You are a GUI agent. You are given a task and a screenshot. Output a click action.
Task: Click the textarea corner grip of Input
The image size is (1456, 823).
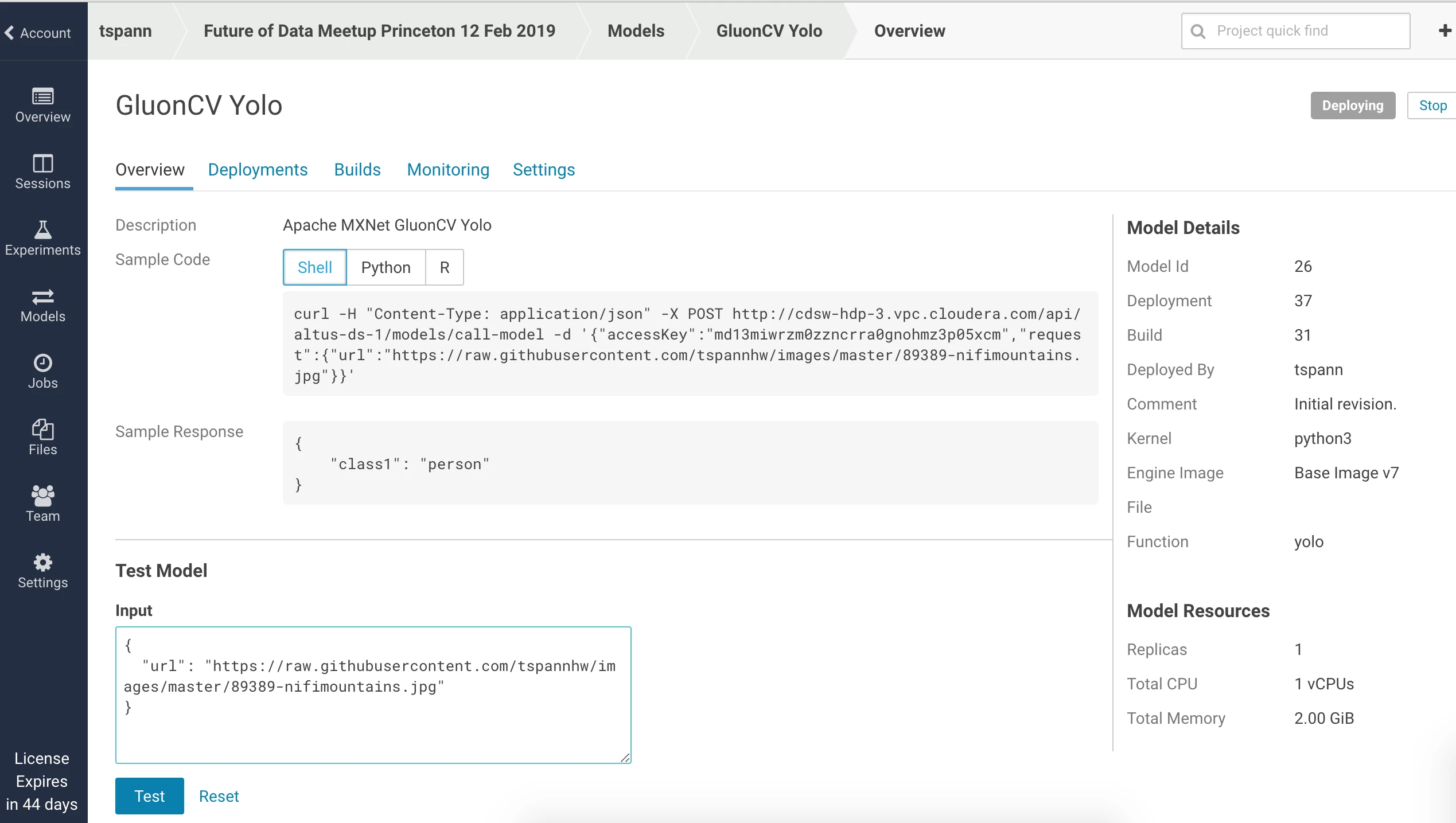(x=625, y=758)
